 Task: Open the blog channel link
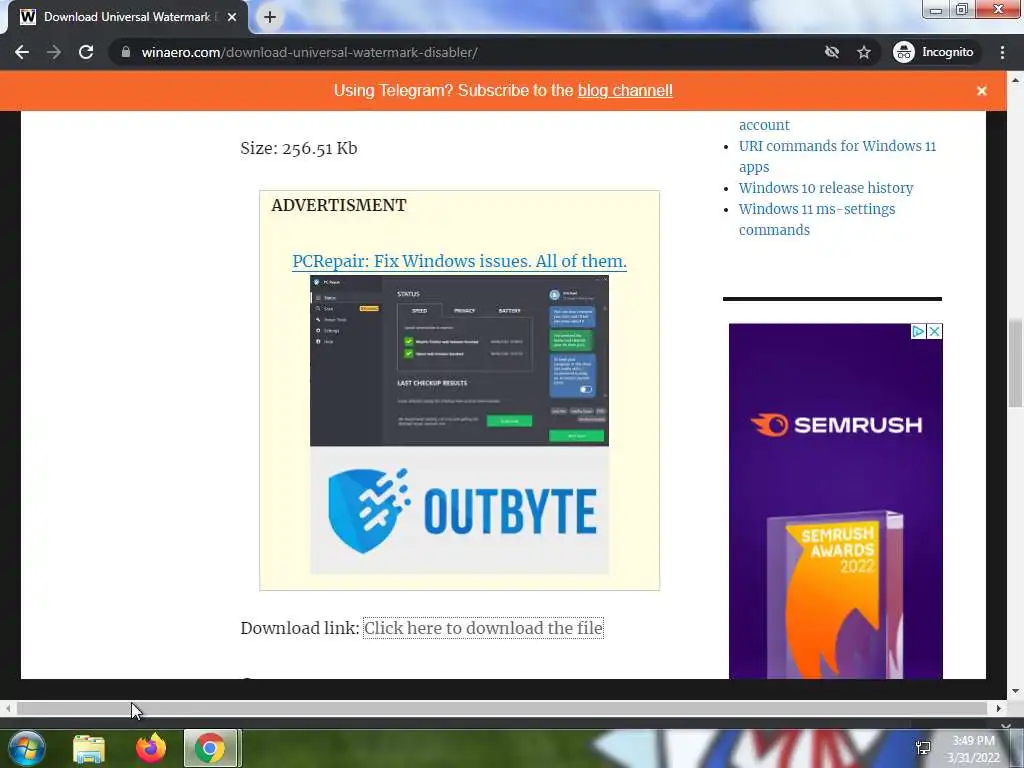[625, 90]
